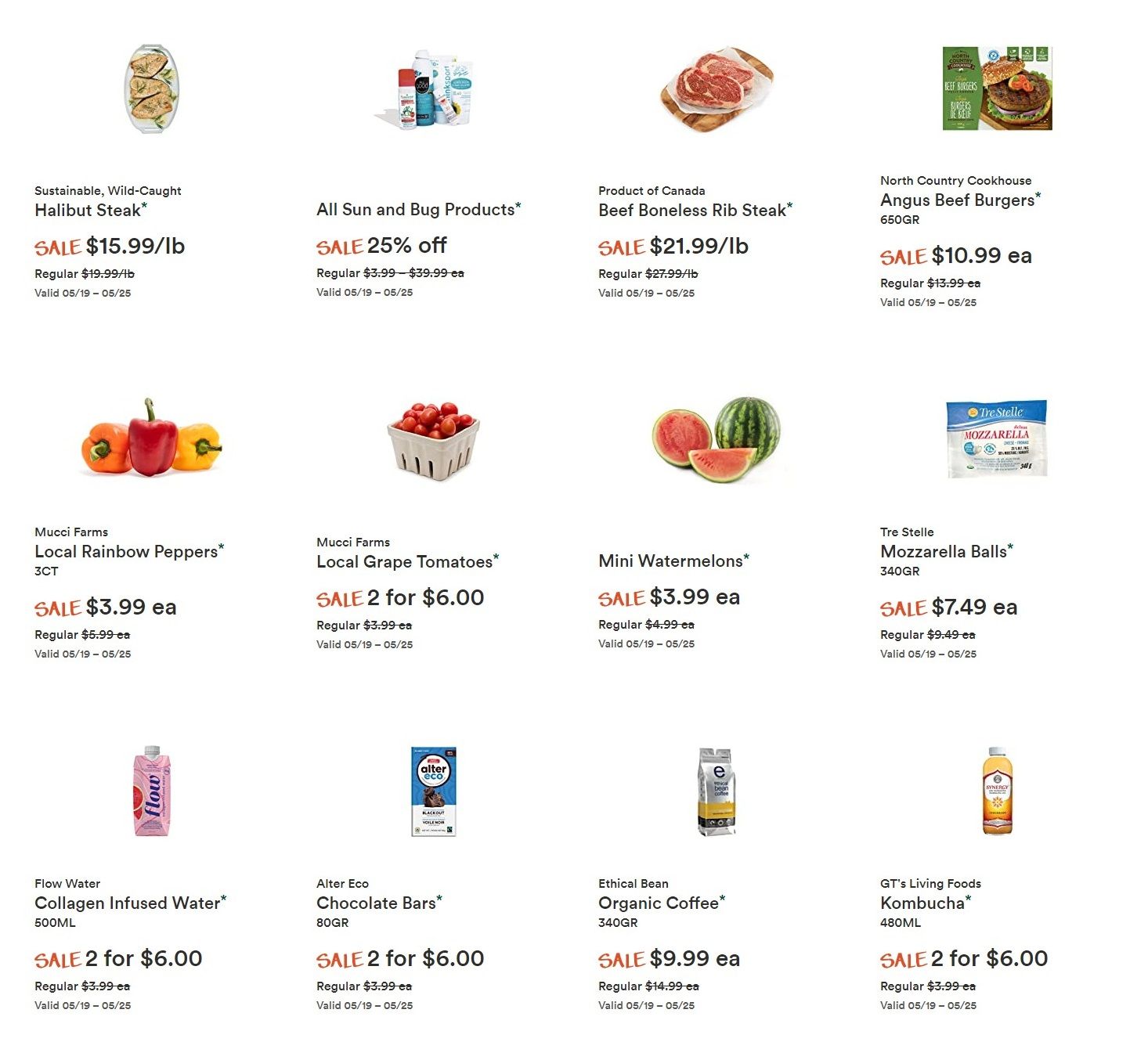Open the Angus Beef Burgers package image
1148x1060 pixels.
[997, 88]
